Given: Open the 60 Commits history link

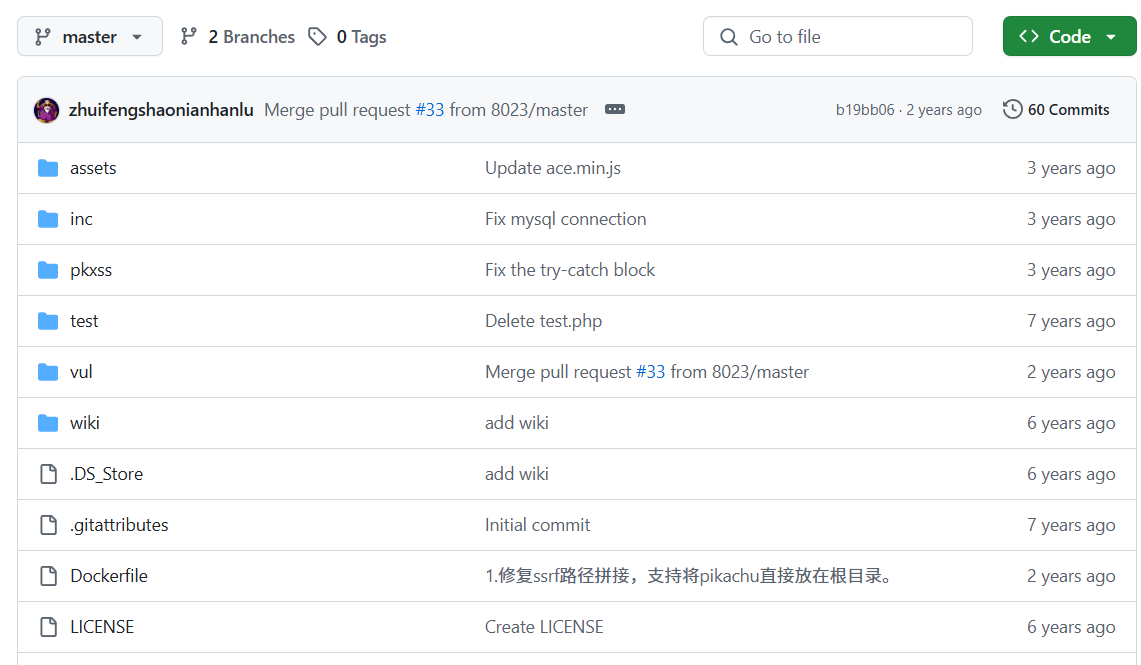Looking at the screenshot, I should [1068, 109].
